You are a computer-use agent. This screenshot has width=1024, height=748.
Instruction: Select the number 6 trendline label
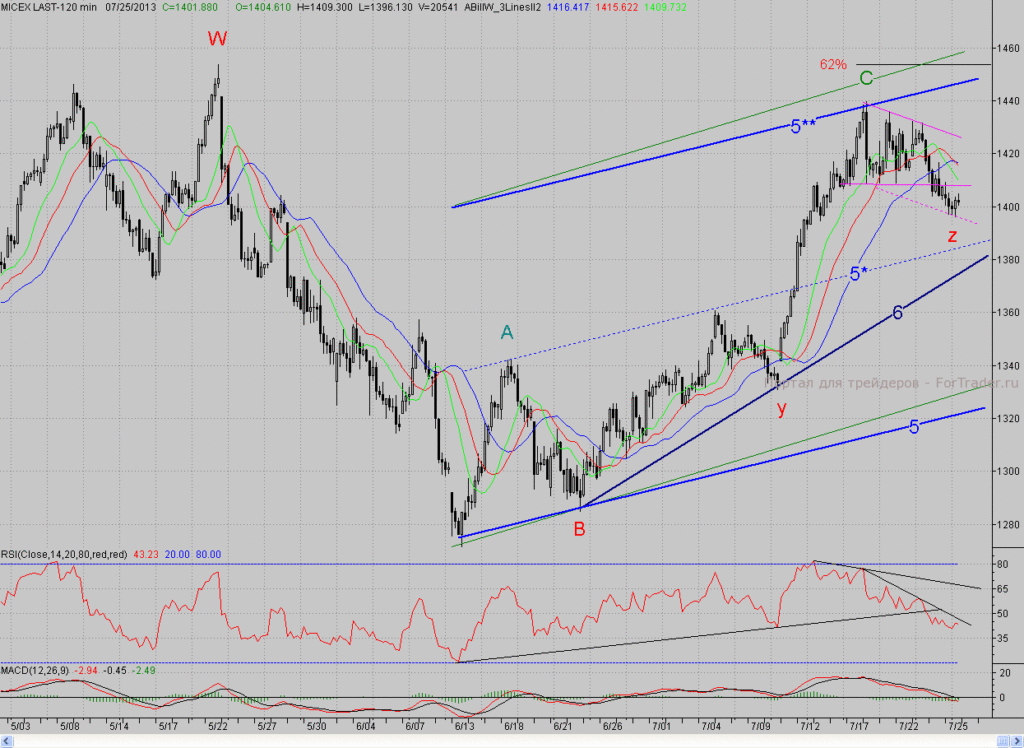(x=897, y=313)
